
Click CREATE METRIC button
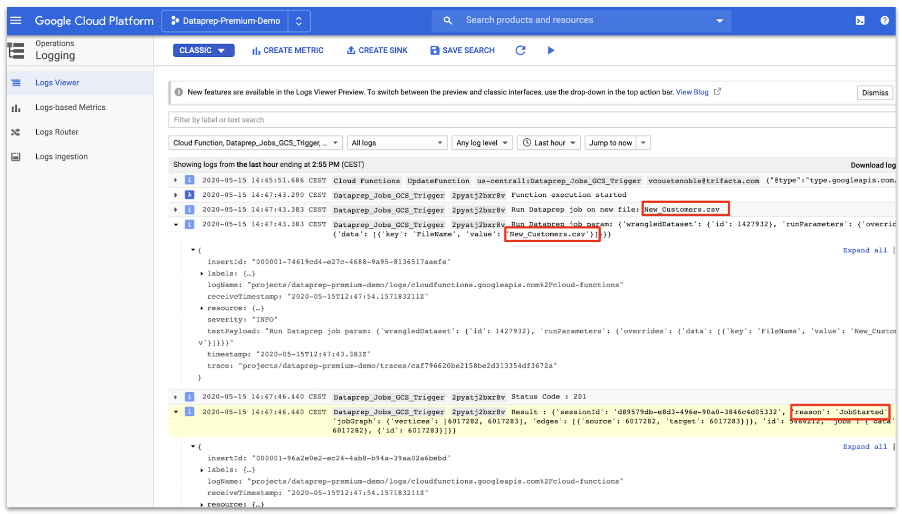[x=288, y=51]
